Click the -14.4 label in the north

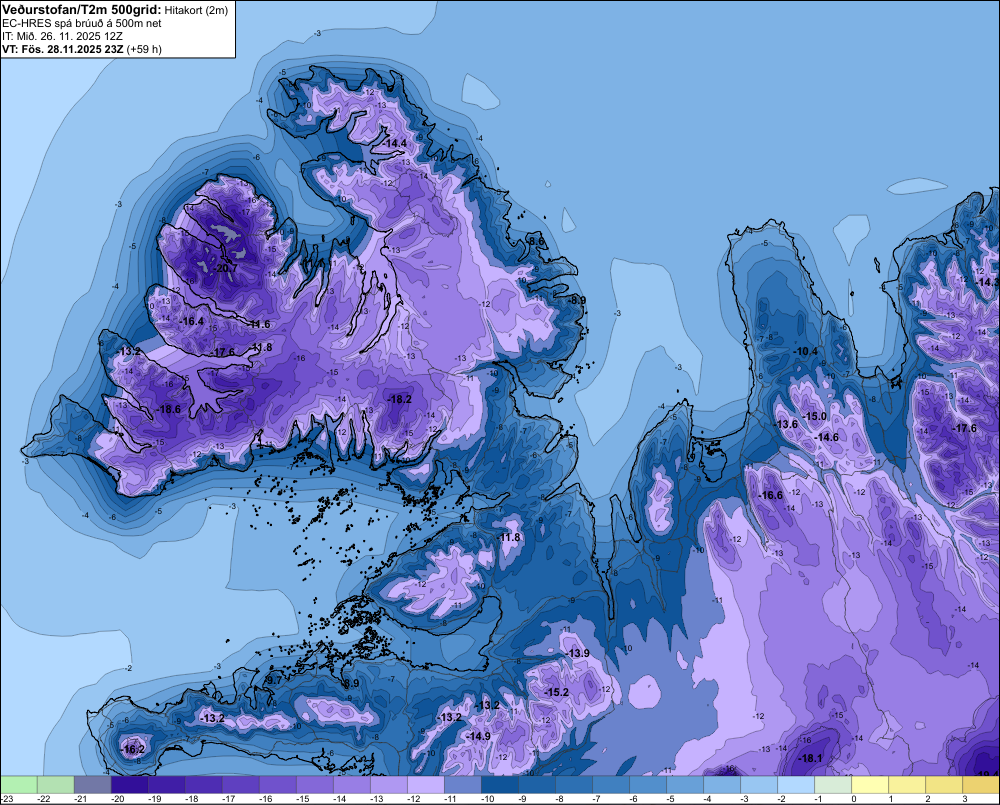395,144
